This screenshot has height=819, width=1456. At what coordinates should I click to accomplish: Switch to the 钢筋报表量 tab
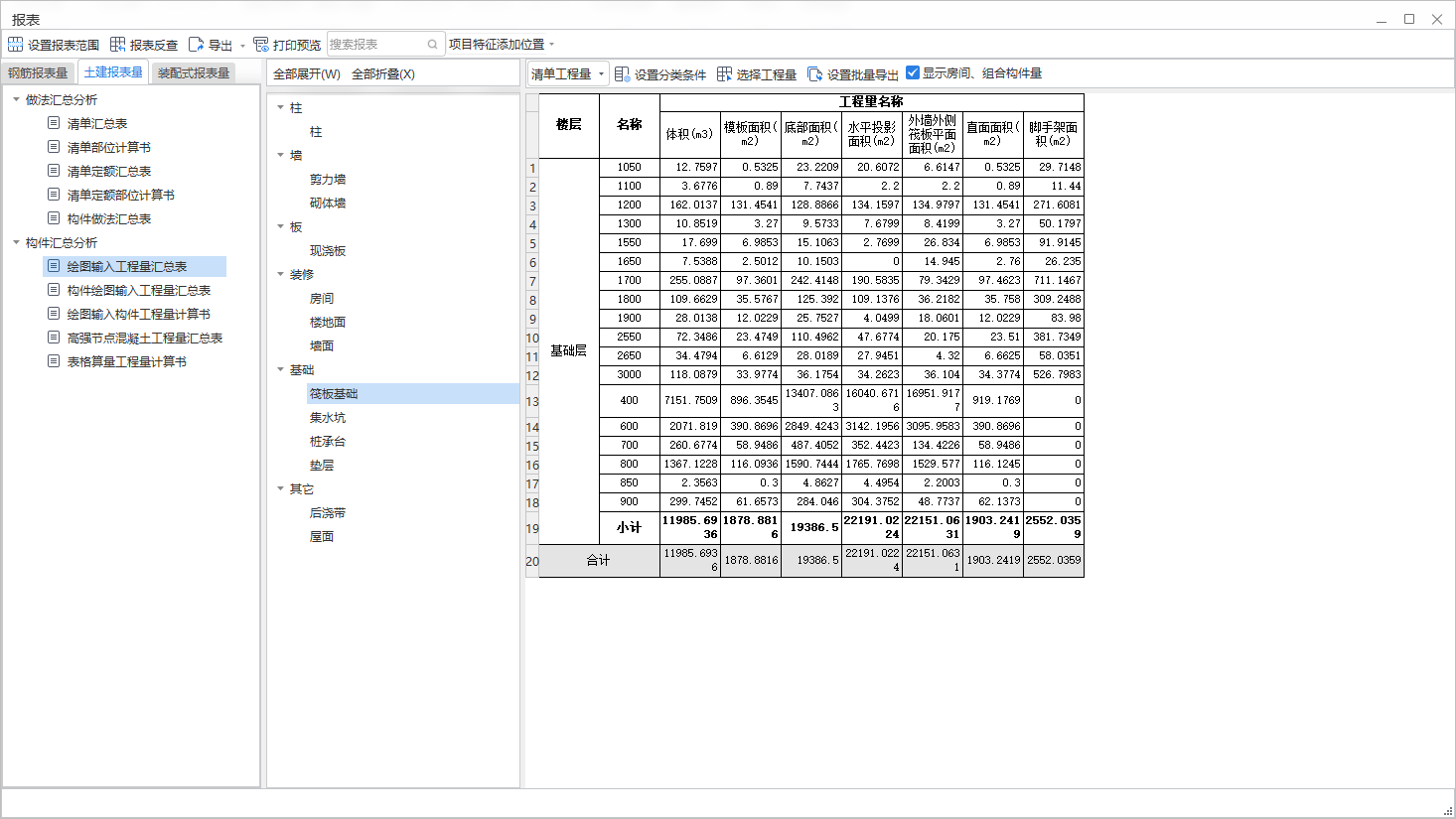38,72
